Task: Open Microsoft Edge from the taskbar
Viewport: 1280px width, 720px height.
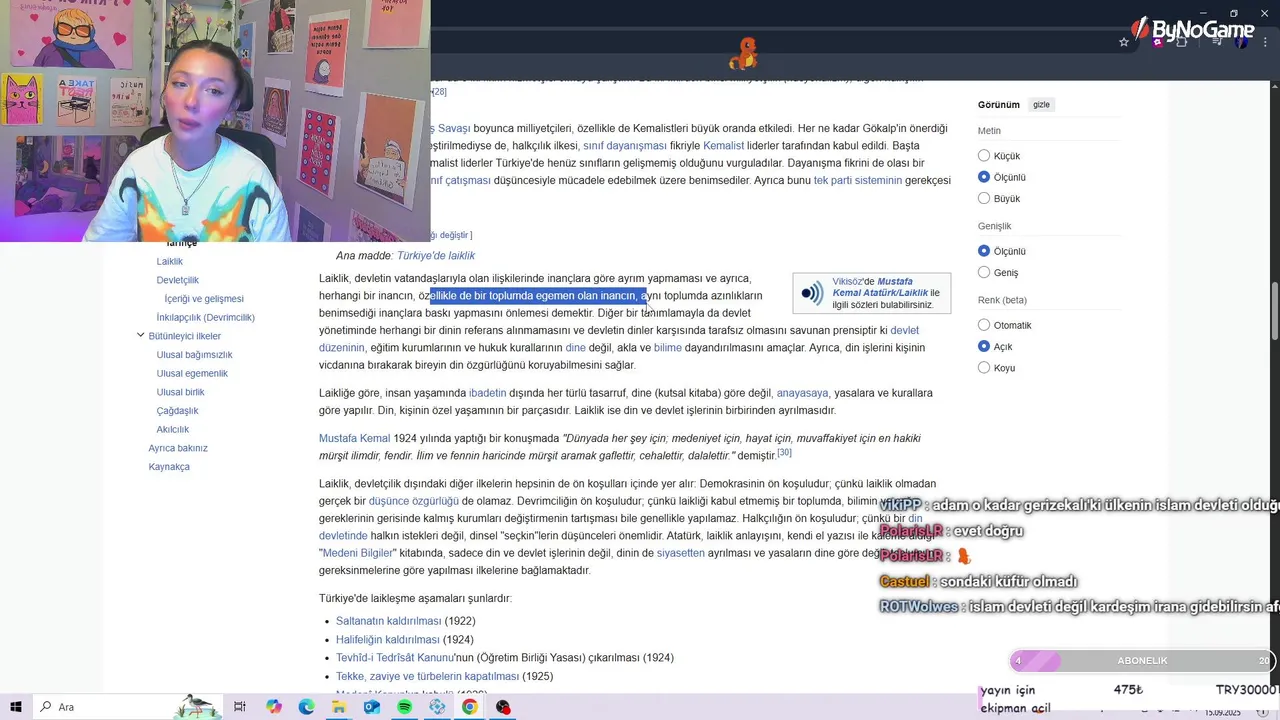Action: tap(307, 707)
